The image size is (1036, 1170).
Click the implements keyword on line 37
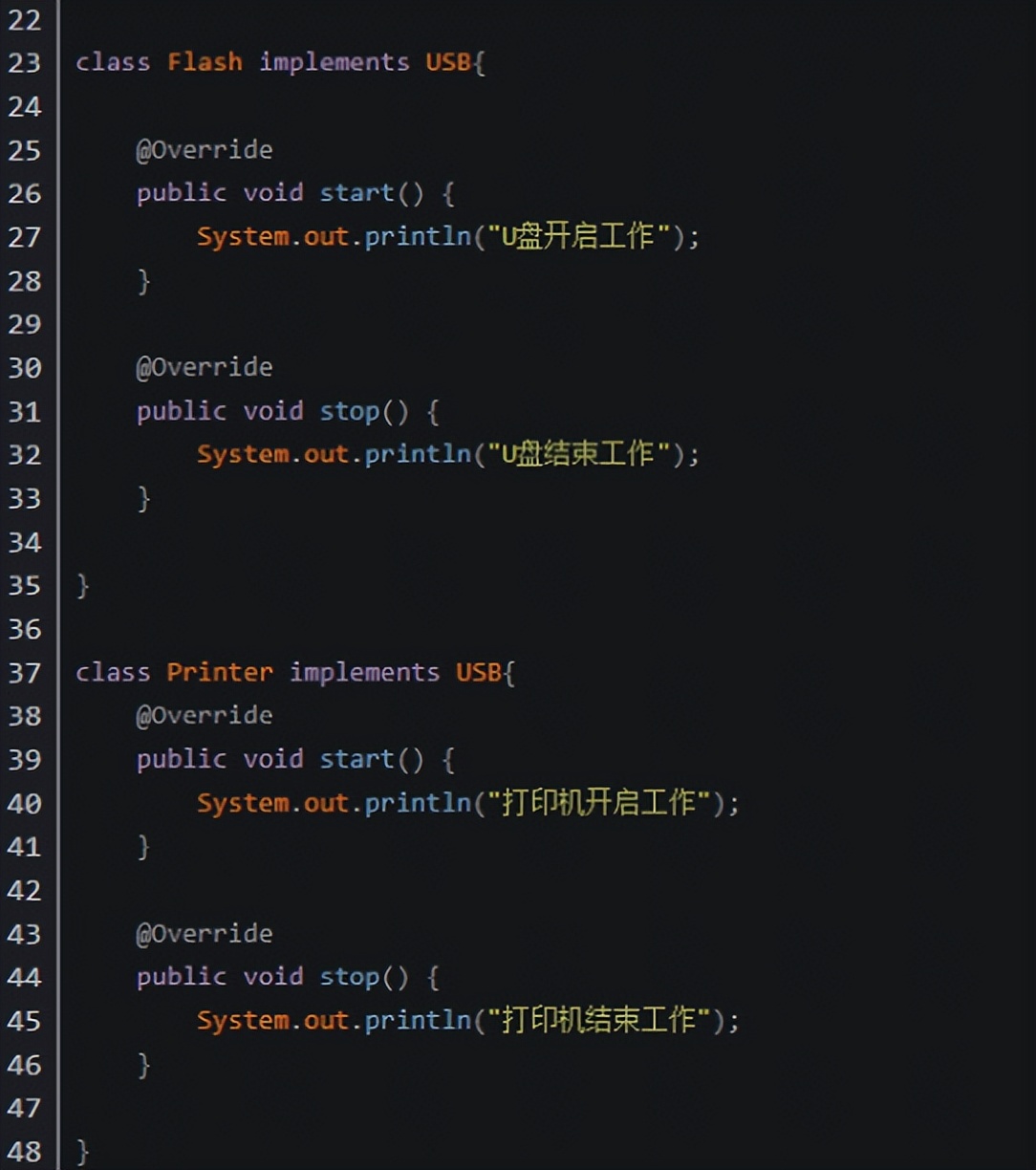point(364,673)
